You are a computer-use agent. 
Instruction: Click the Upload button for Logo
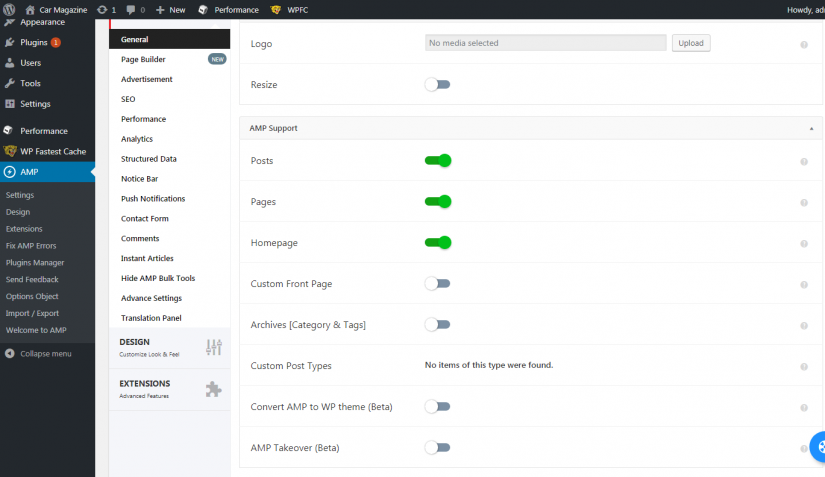[x=691, y=43]
